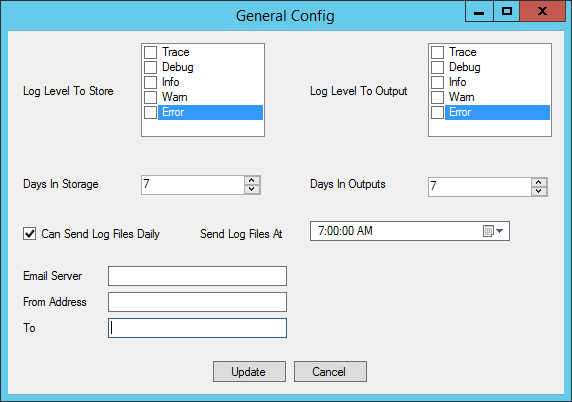
Task: Click the 7:00:00 AM time field
Action: pyautogui.click(x=396, y=231)
